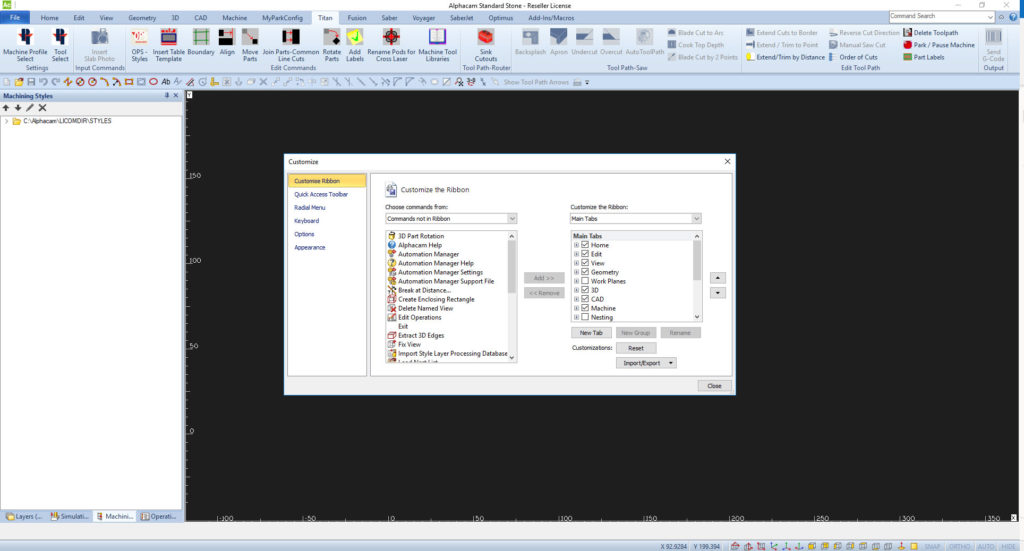1024x551 pixels.
Task: Click the open-folder icon in quick toolbar
Action: [x=19, y=82]
